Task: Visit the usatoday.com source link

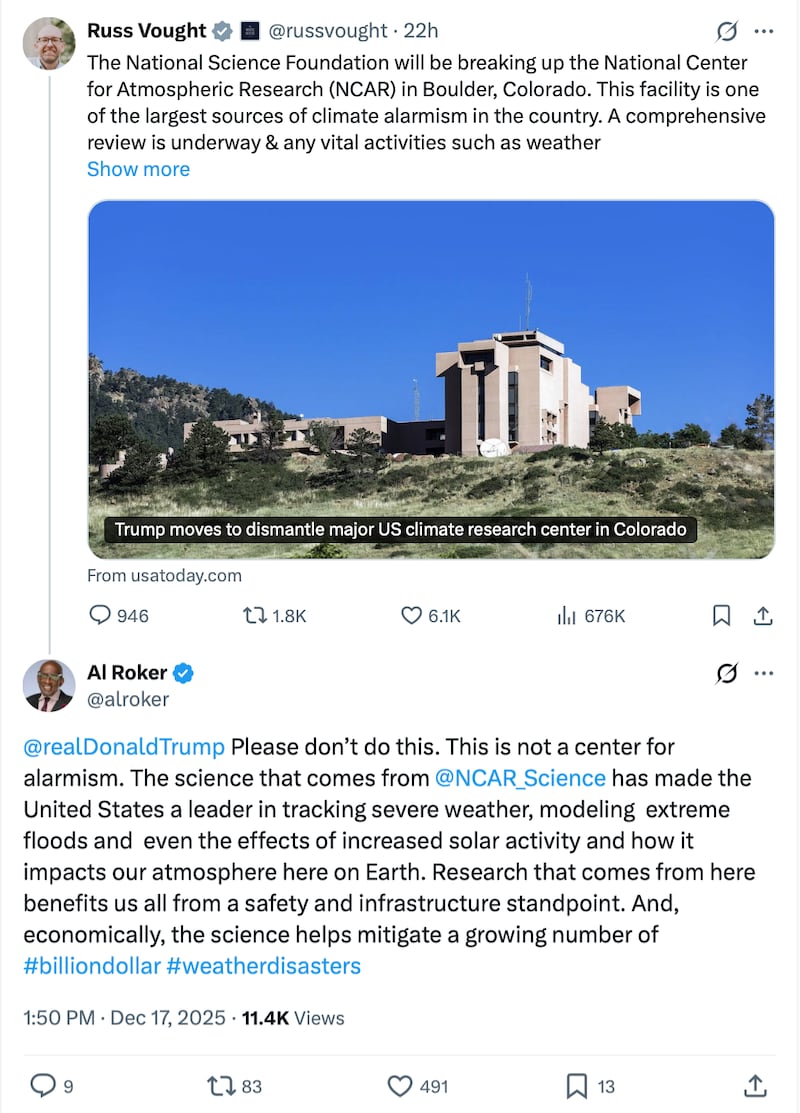Action: (x=163, y=575)
